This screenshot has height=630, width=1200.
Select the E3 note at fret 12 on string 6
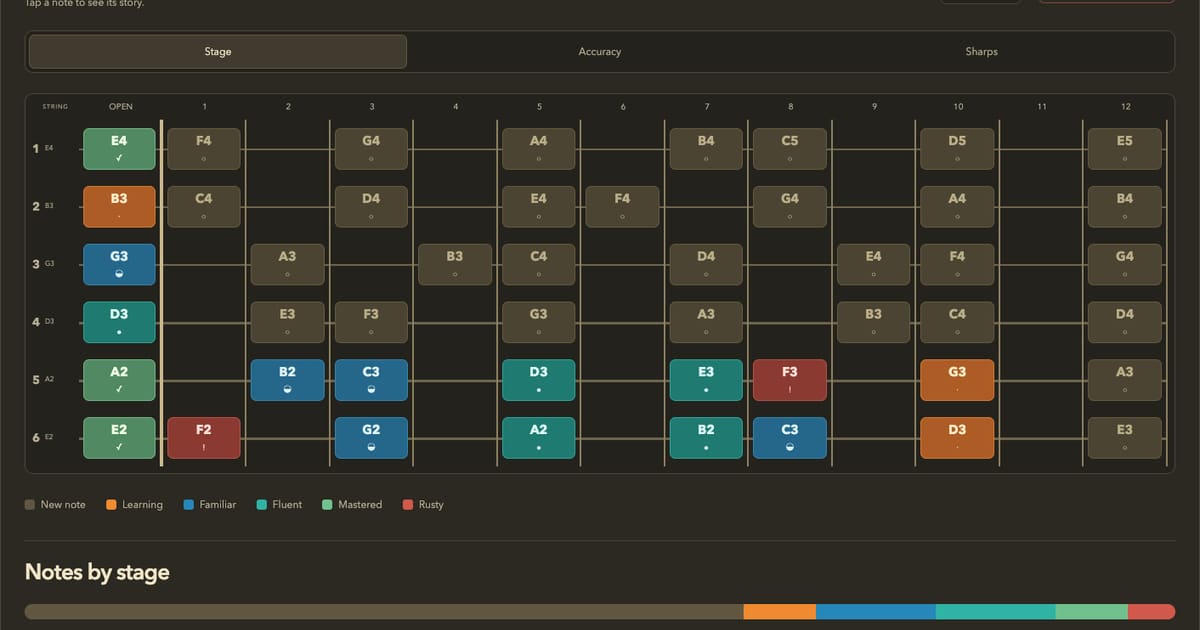pyautogui.click(x=1125, y=438)
